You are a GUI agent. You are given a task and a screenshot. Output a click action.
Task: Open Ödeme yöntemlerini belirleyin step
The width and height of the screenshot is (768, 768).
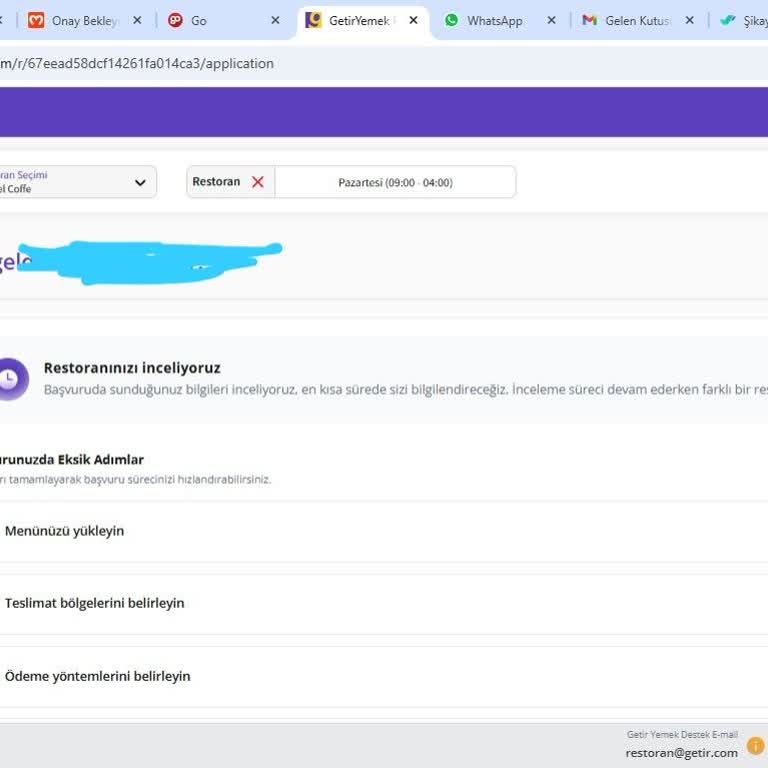(384, 676)
